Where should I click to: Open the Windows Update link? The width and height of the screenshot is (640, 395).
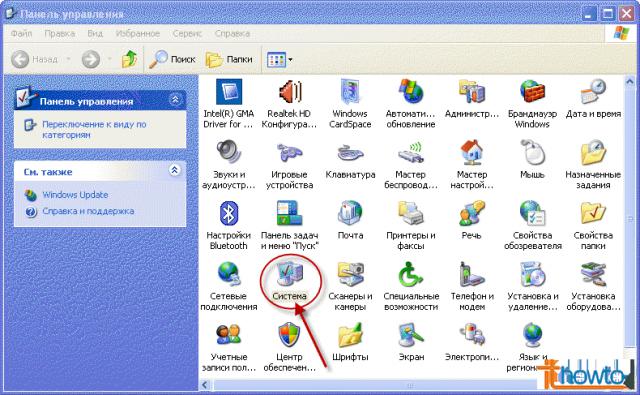tap(75, 195)
